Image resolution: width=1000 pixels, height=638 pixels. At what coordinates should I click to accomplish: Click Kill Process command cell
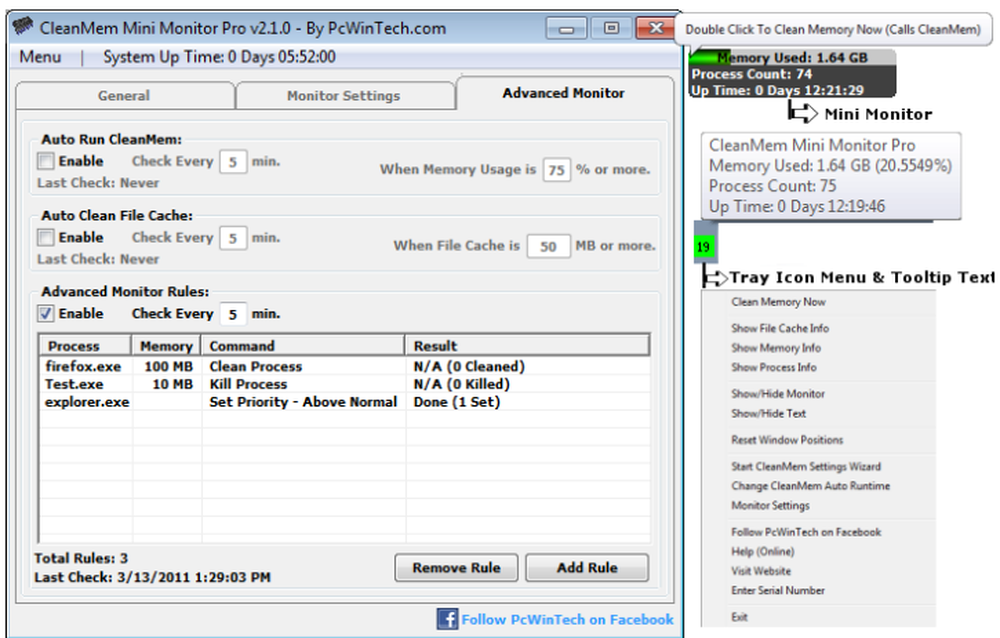(x=248, y=384)
